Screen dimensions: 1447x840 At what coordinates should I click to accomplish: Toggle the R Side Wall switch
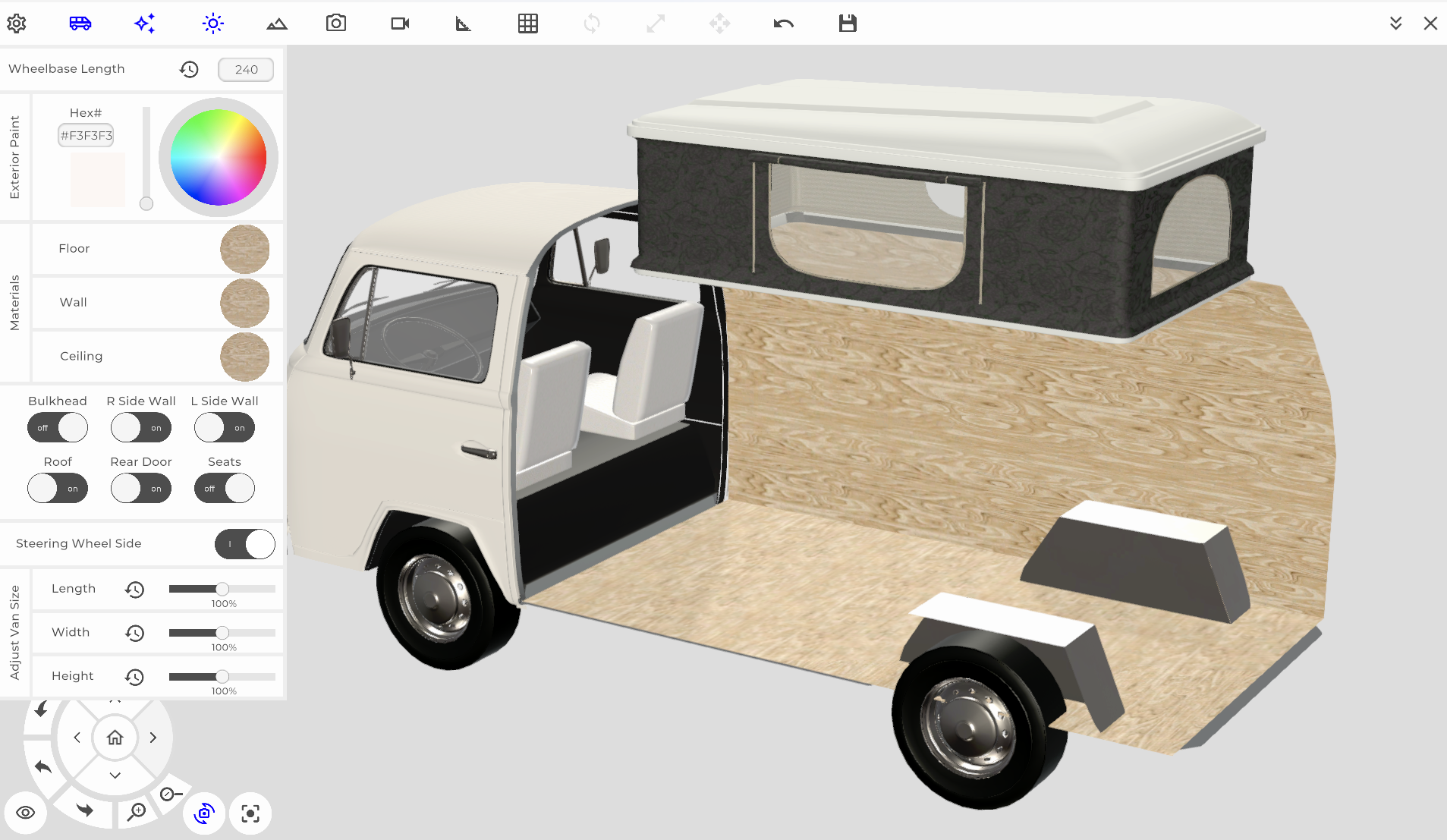141,427
